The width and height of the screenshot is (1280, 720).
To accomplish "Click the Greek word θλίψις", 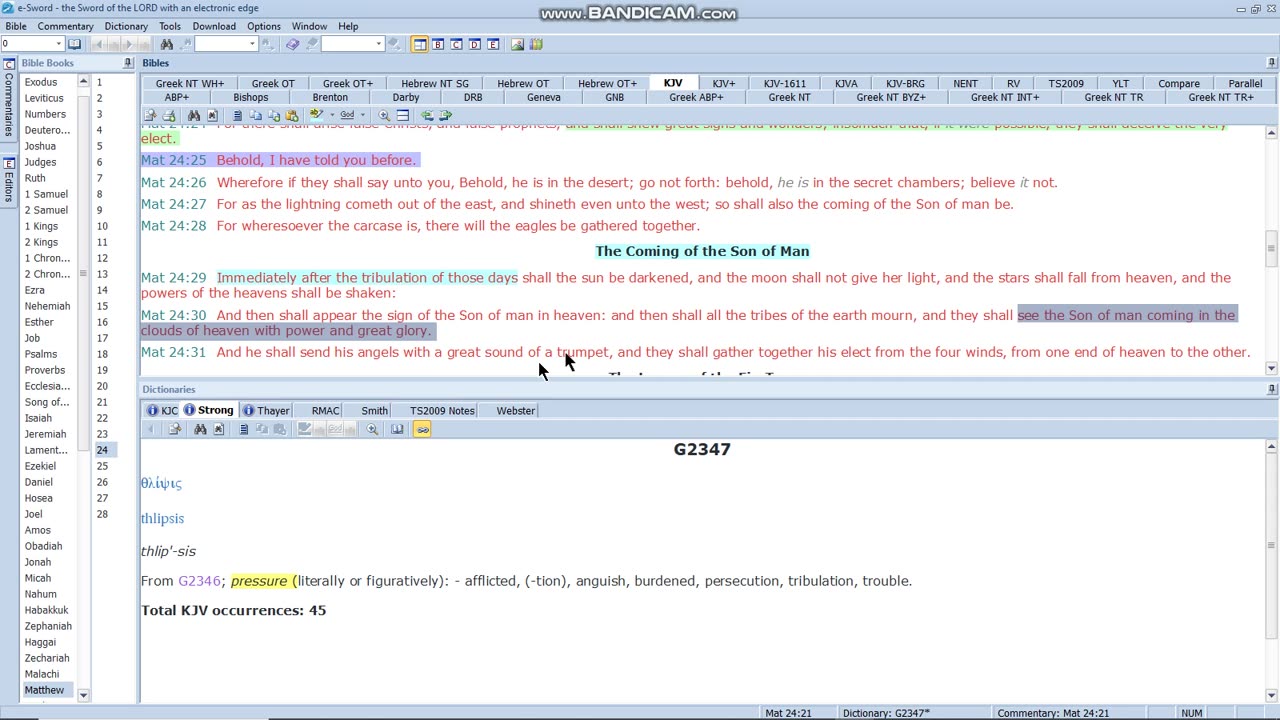I will 161,483.
